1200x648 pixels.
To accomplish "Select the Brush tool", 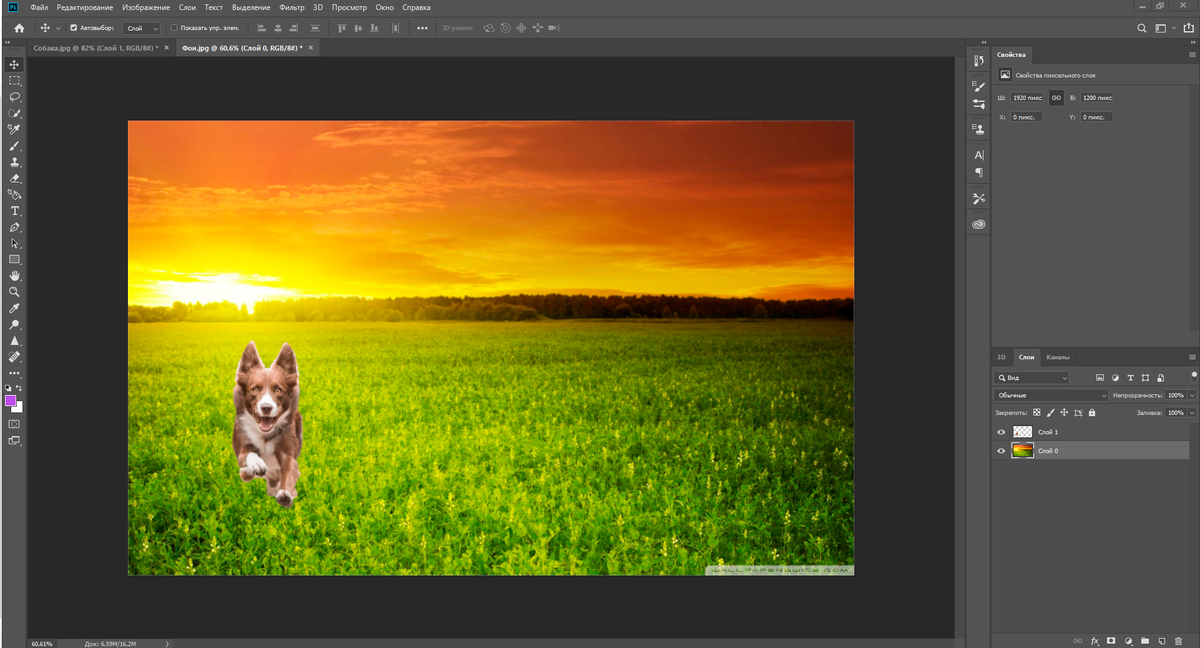I will [14, 146].
